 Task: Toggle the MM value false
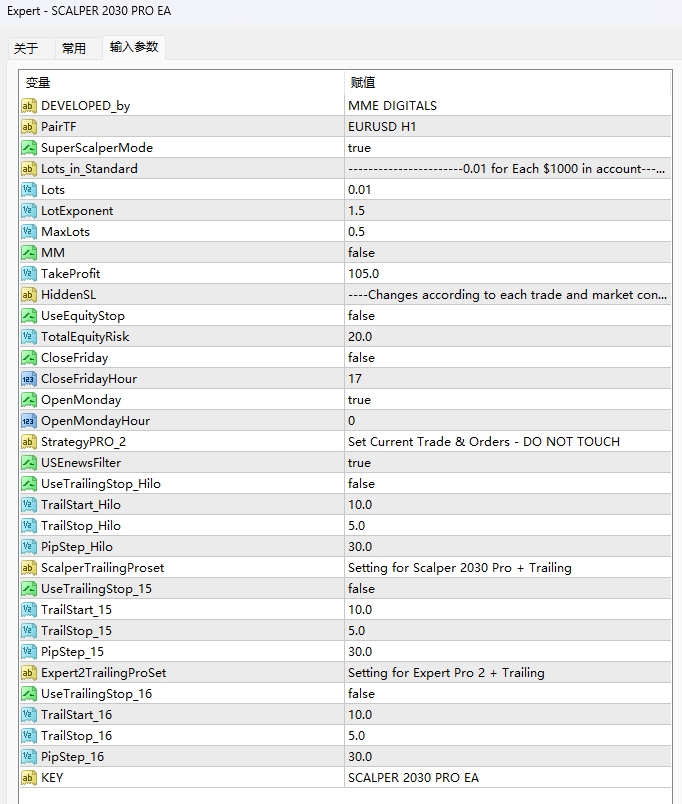(361, 253)
